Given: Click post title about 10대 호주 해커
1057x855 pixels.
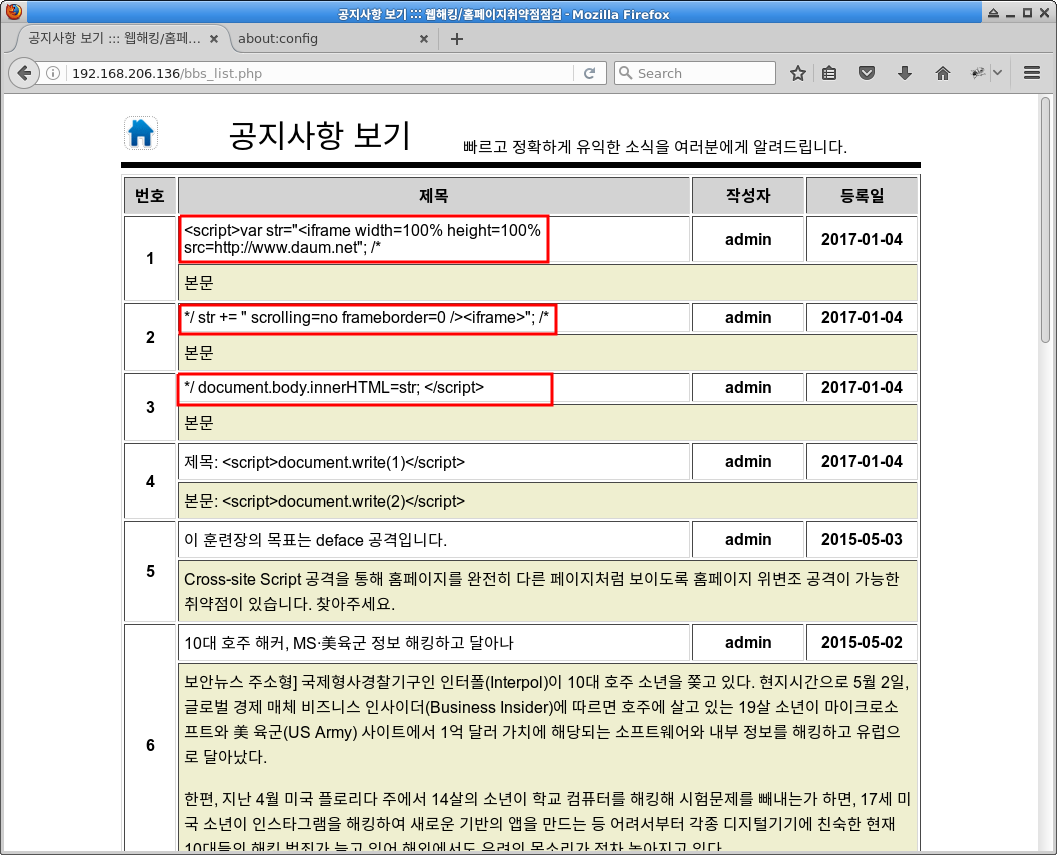Looking at the screenshot, I should point(349,643).
